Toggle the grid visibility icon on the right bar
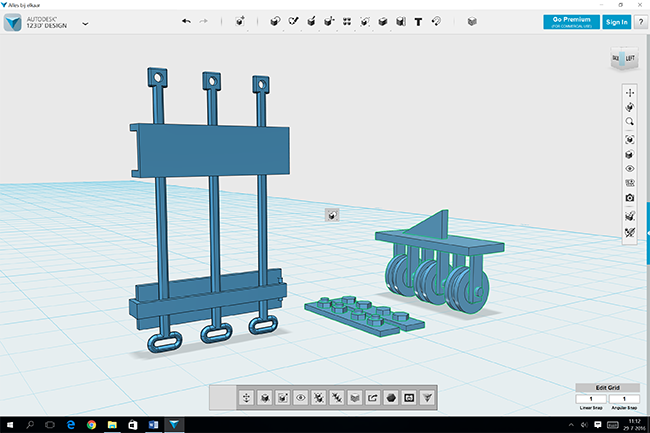The height and width of the screenshot is (433, 650). (629, 184)
